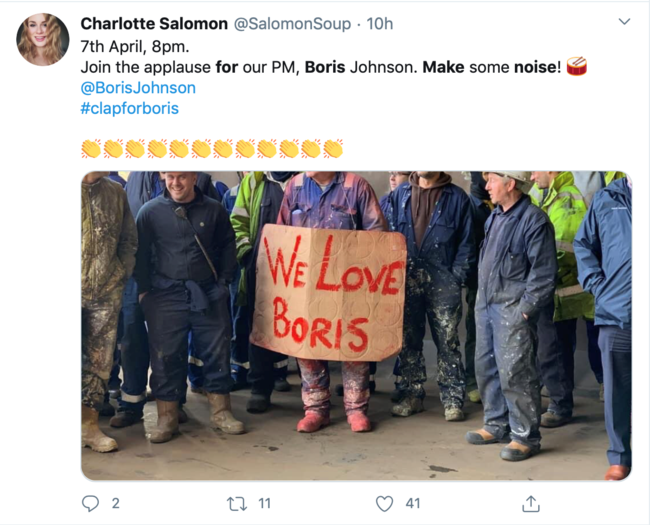Retweet this post using the arrows icon
Screen dimensions: 650x525
[x=237, y=504]
